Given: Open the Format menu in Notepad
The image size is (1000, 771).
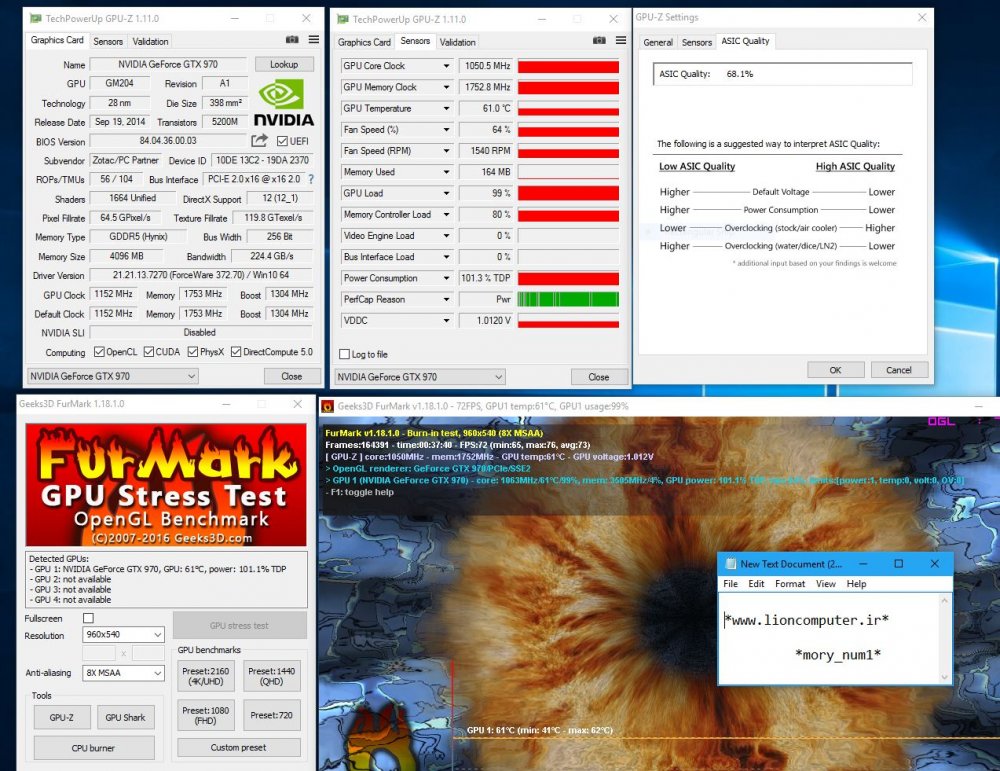Looking at the screenshot, I should [789, 584].
